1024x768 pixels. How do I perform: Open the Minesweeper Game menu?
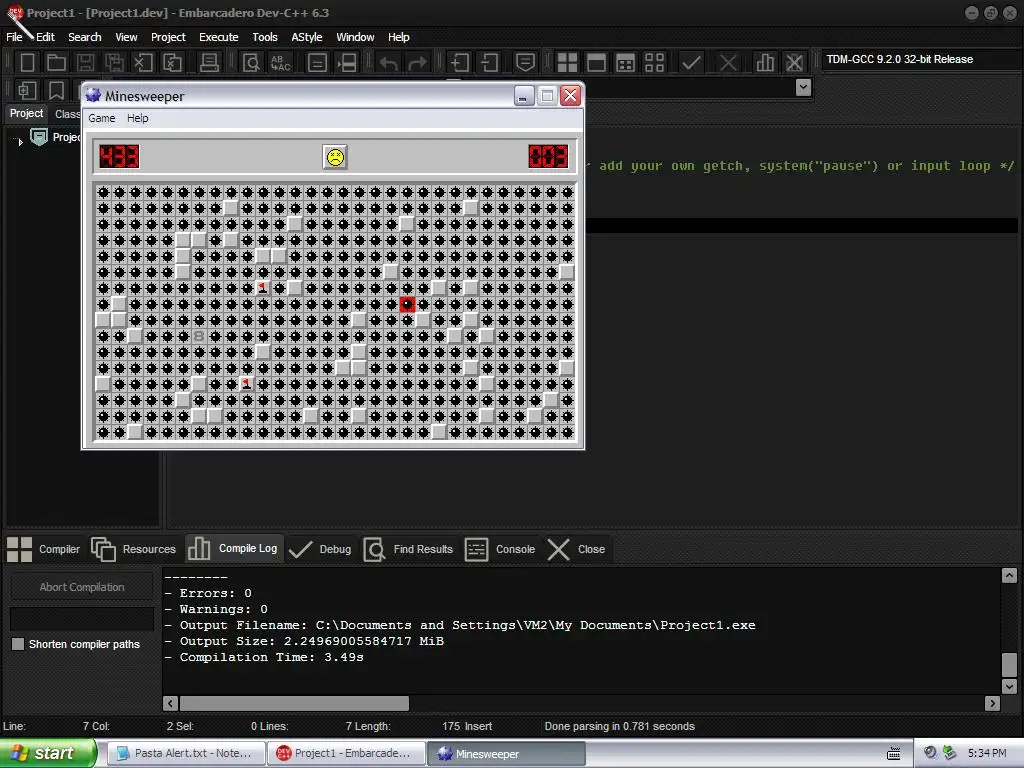point(102,118)
